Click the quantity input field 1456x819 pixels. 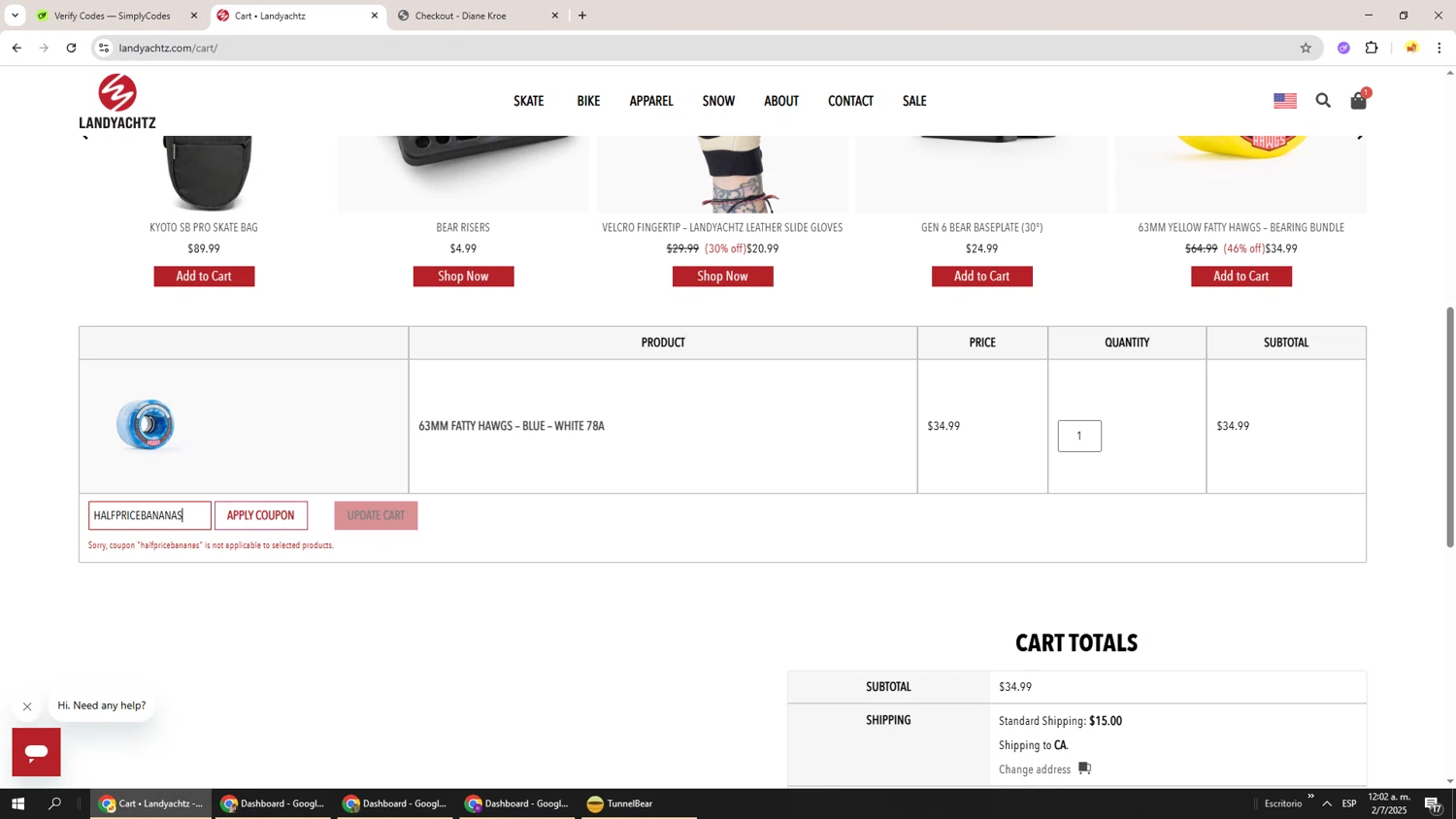point(1079,436)
